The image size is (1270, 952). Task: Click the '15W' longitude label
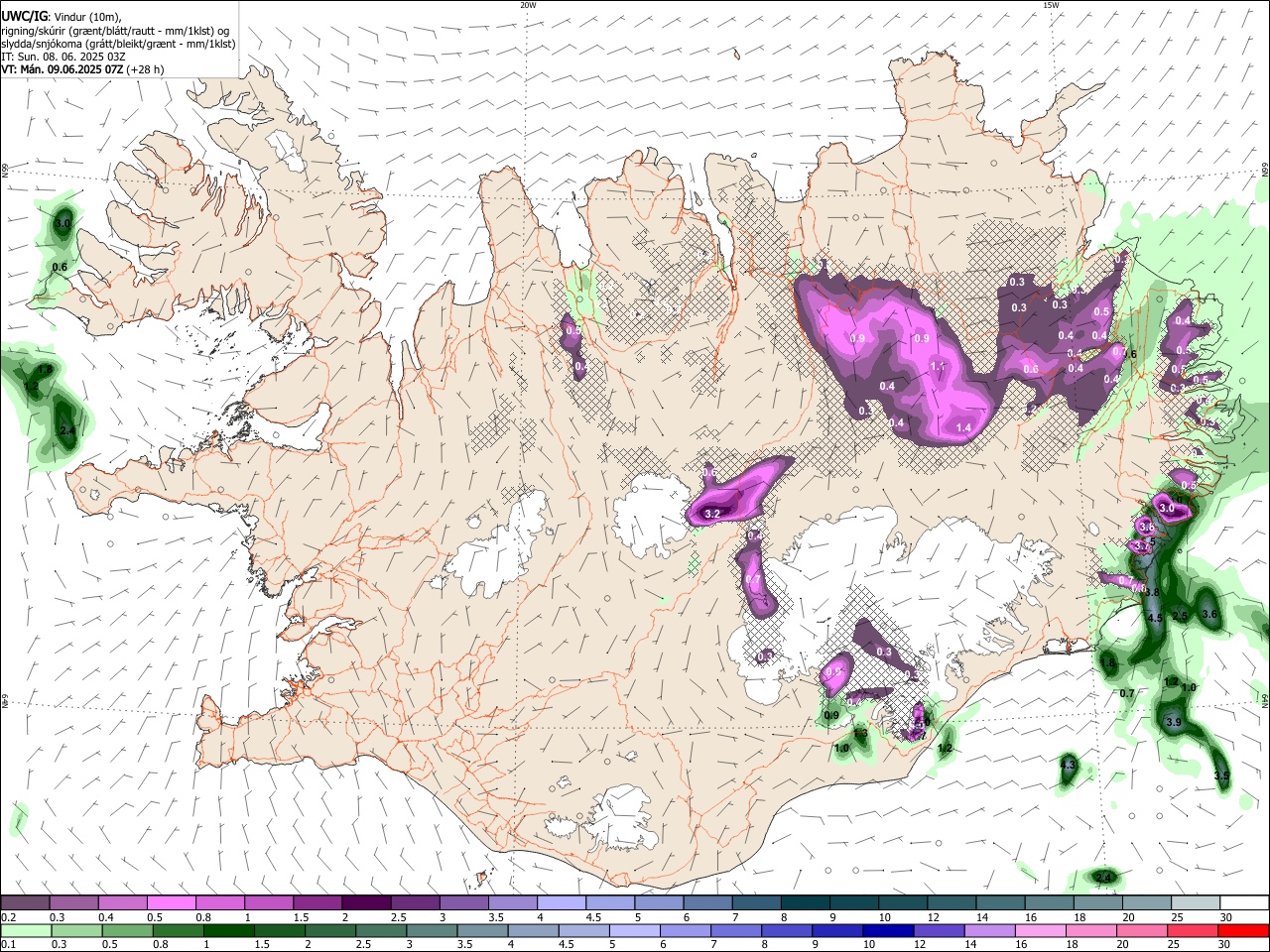[x=1050, y=5]
